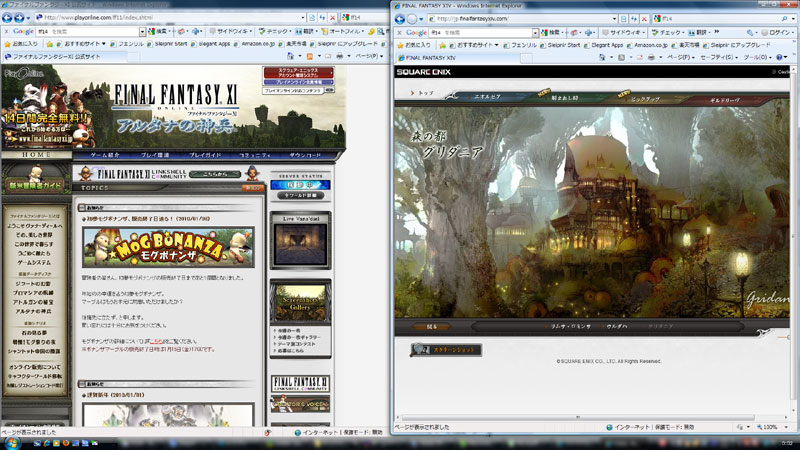Click the highlighter icon on left window Google toolbar

[x=371, y=31]
